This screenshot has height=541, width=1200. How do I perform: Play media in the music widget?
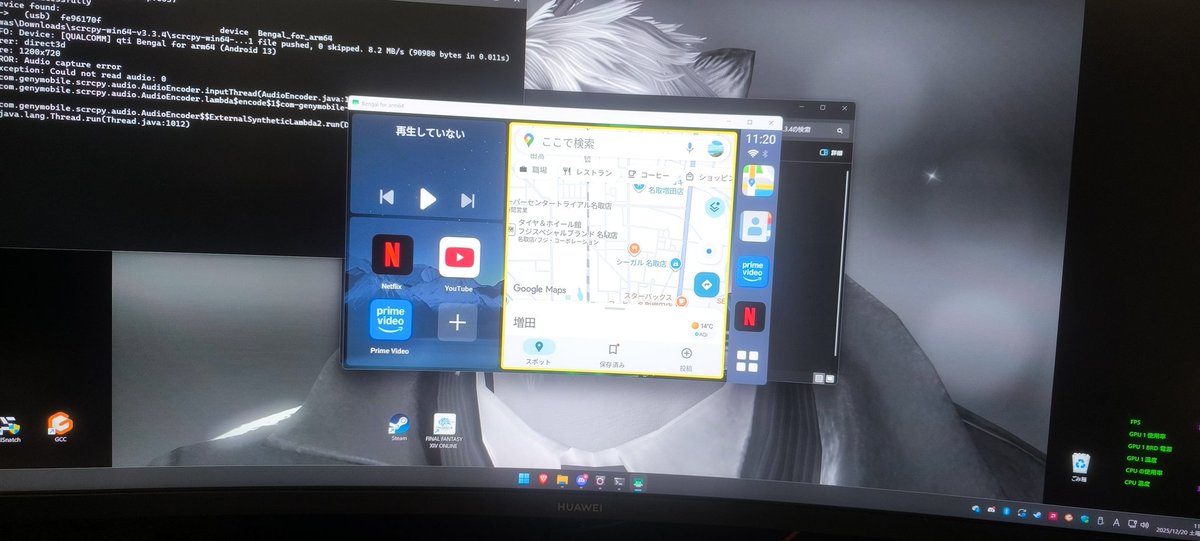point(427,198)
